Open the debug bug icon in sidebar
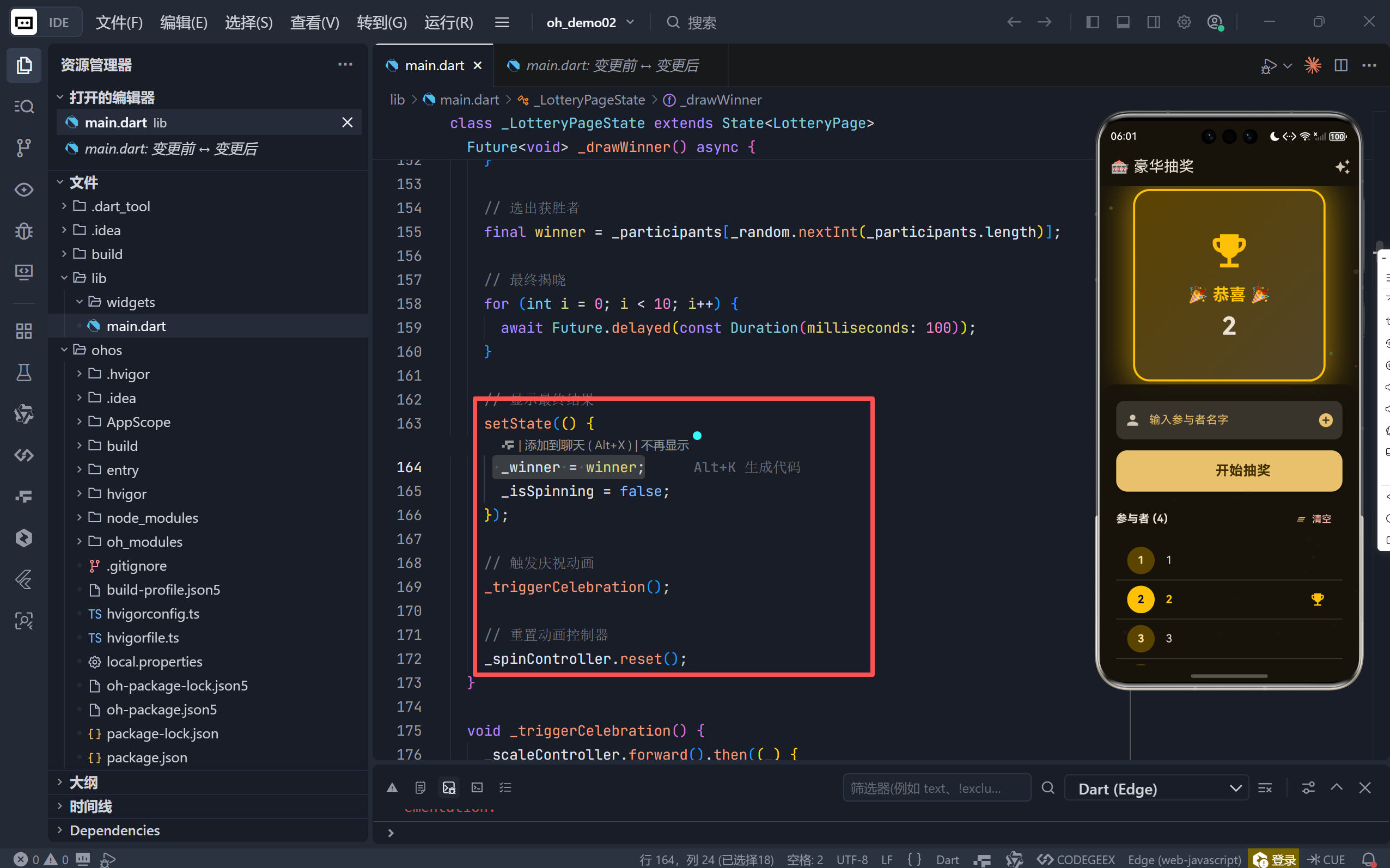The image size is (1390, 868). pos(23,231)
